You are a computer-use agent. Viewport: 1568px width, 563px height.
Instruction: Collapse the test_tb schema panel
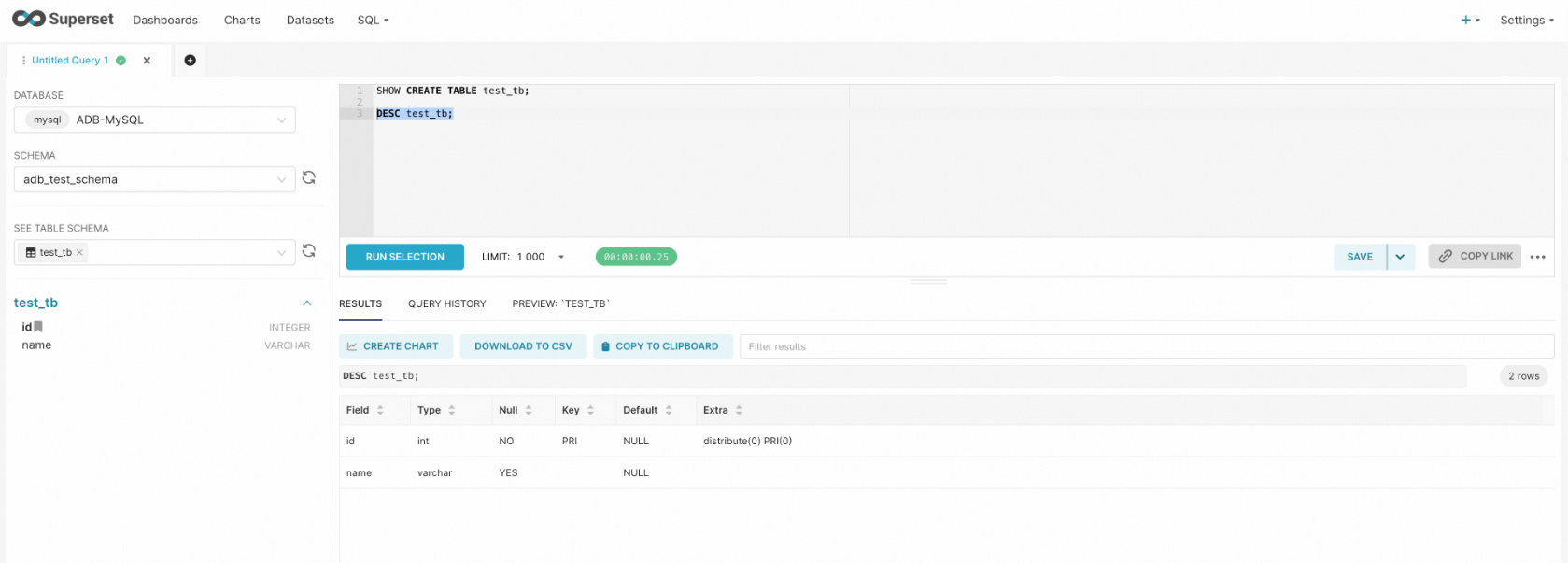(x=307, y=303)
